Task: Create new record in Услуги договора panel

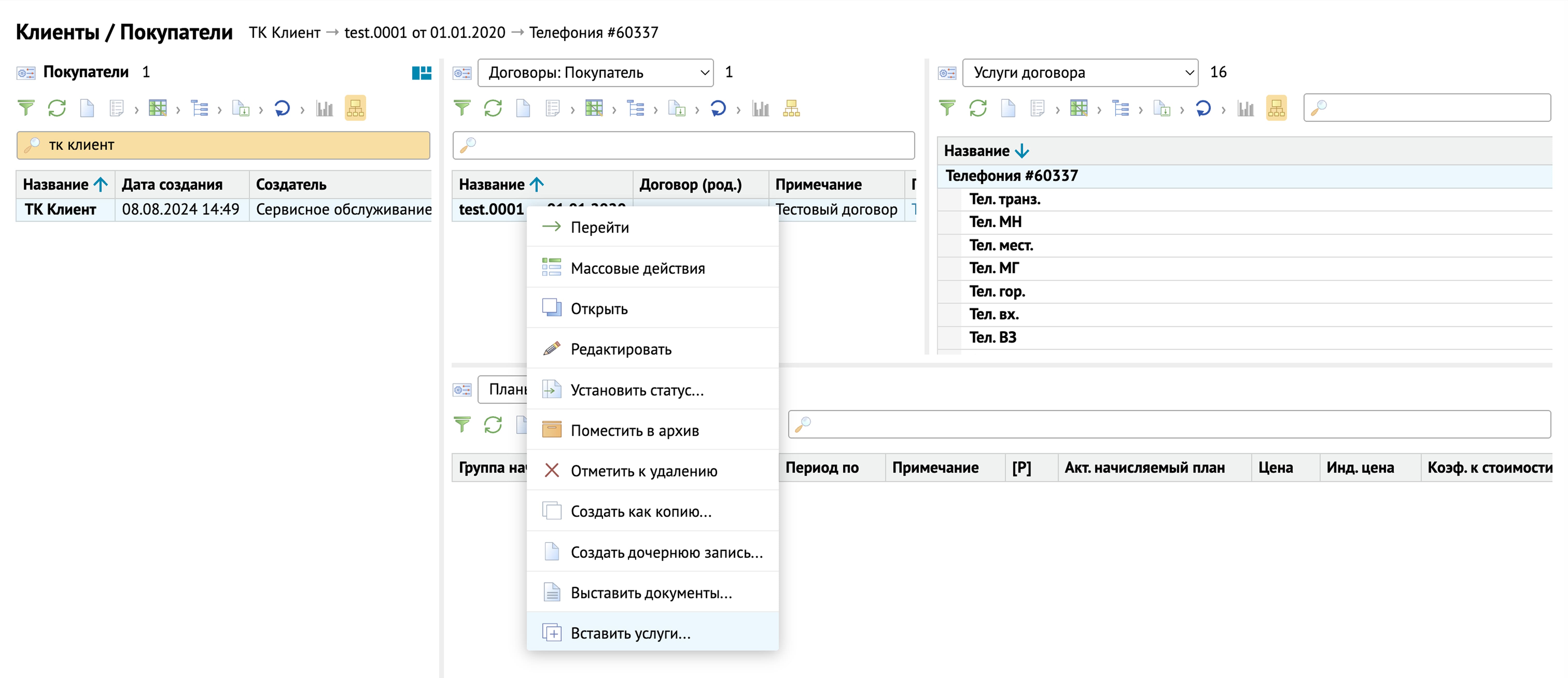Action: [x=1008, y=108]
